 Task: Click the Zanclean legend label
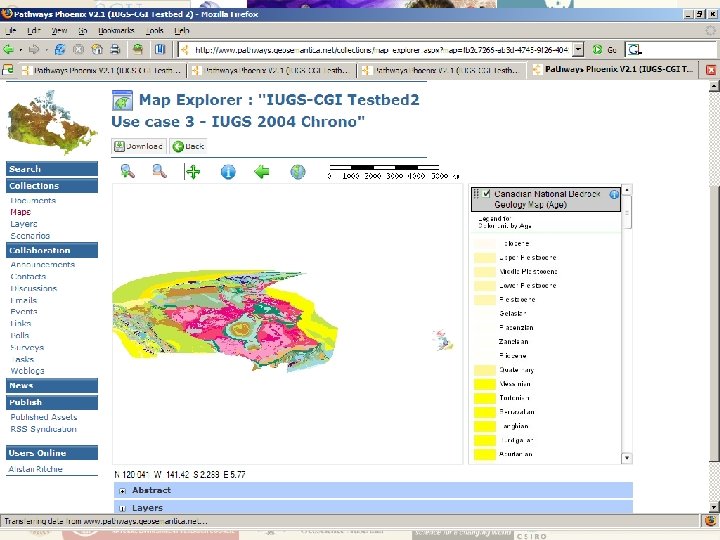point(513,342)
